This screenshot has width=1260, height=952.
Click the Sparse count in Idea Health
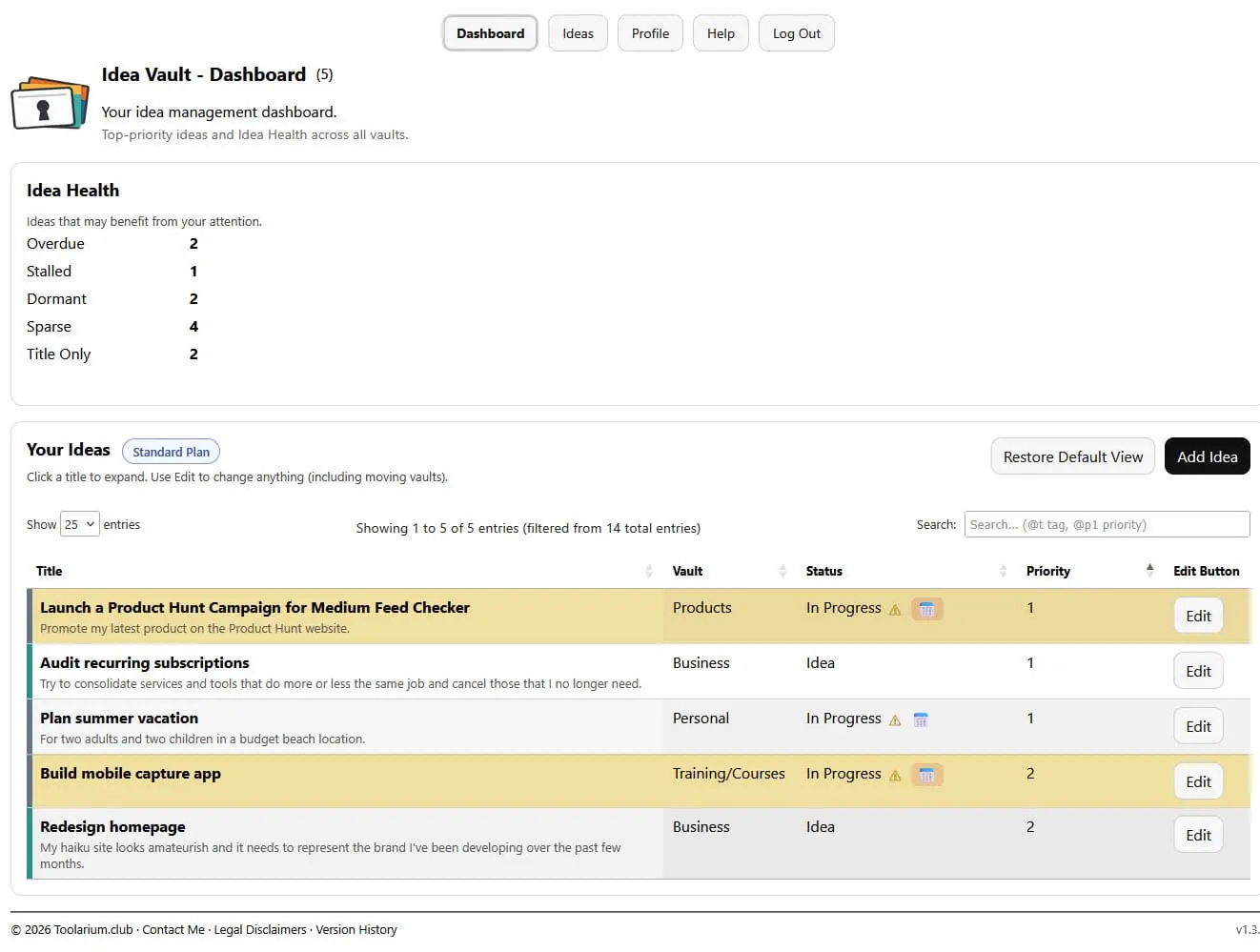(193, 326)
